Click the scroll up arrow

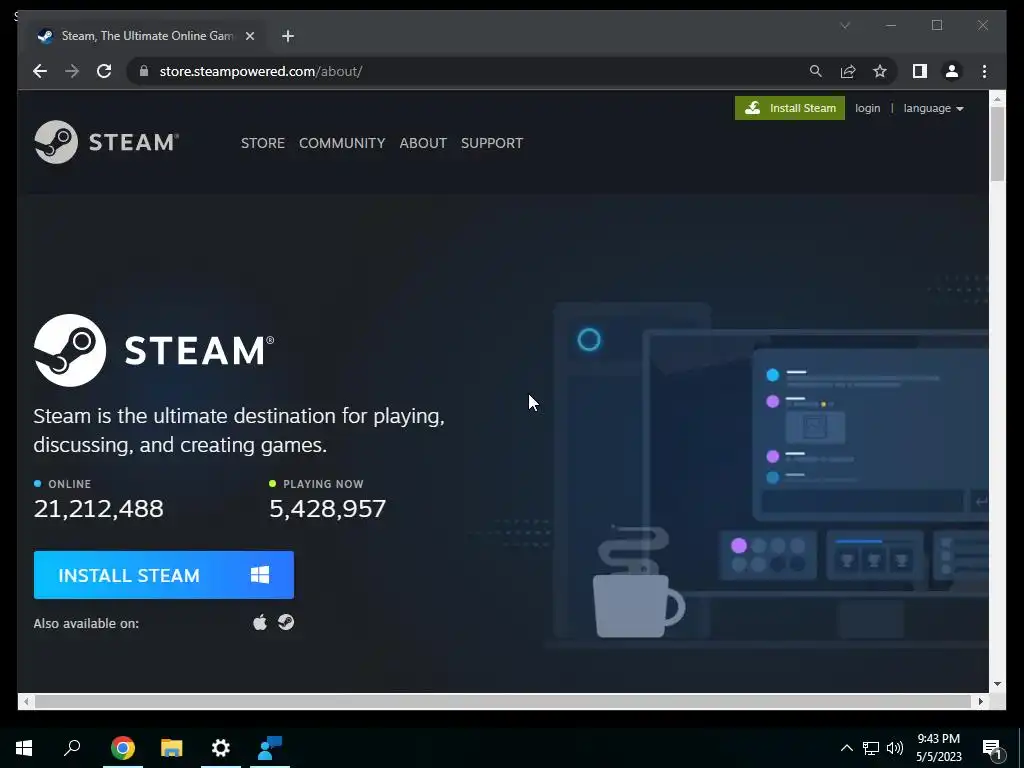[x=997, y=99]
